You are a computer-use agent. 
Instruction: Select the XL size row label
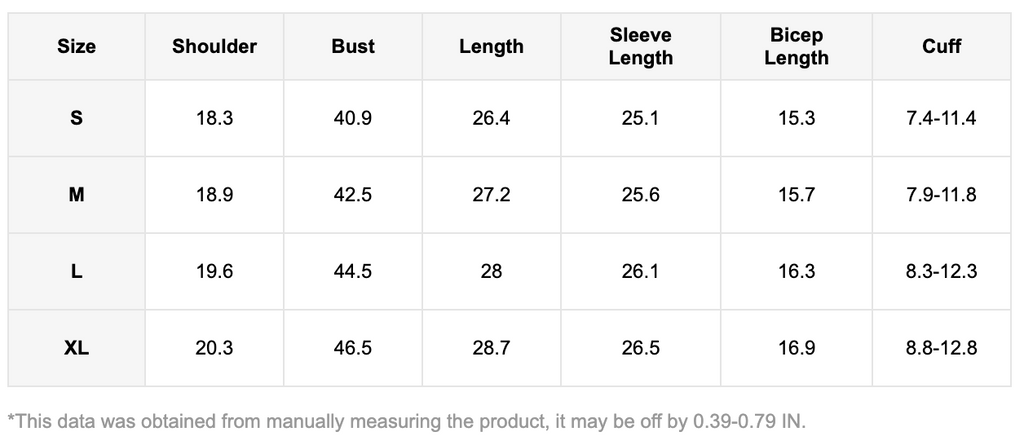point(76,348)
